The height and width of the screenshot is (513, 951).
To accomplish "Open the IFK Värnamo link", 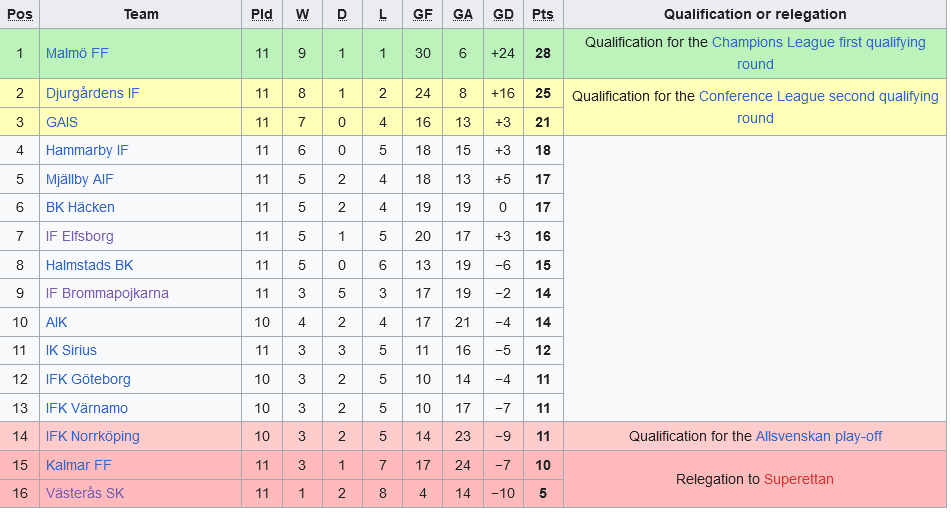I will [86, 408].
